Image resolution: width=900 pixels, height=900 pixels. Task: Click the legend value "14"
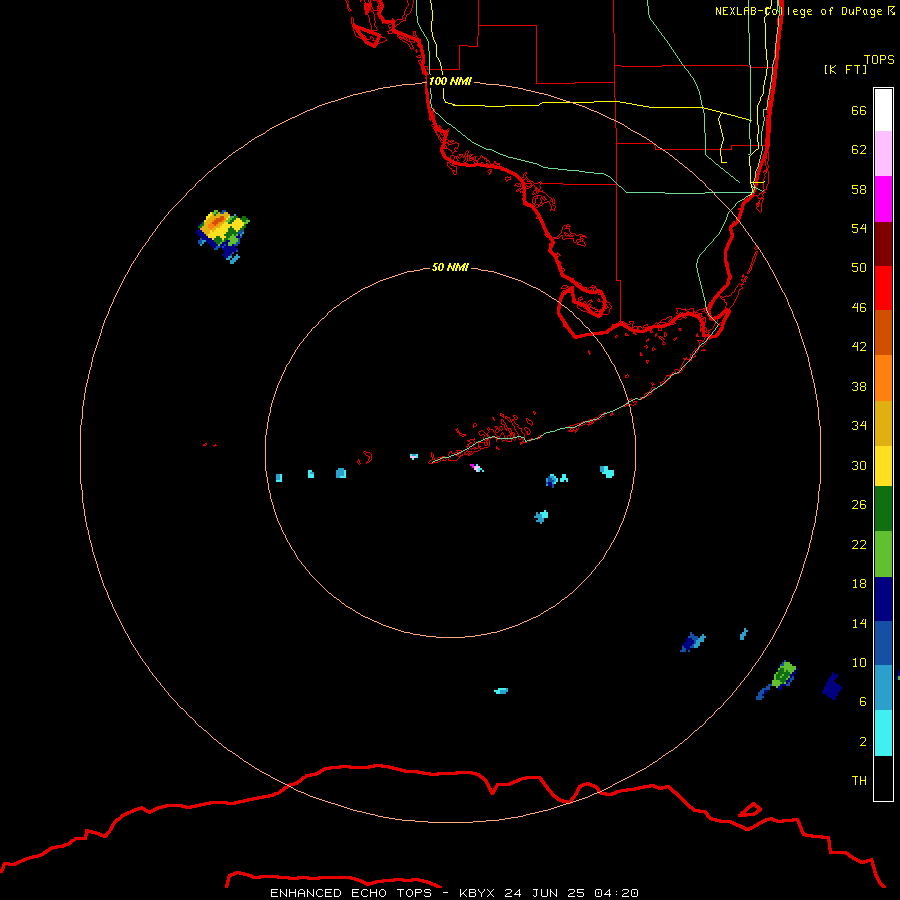[859, 623]
